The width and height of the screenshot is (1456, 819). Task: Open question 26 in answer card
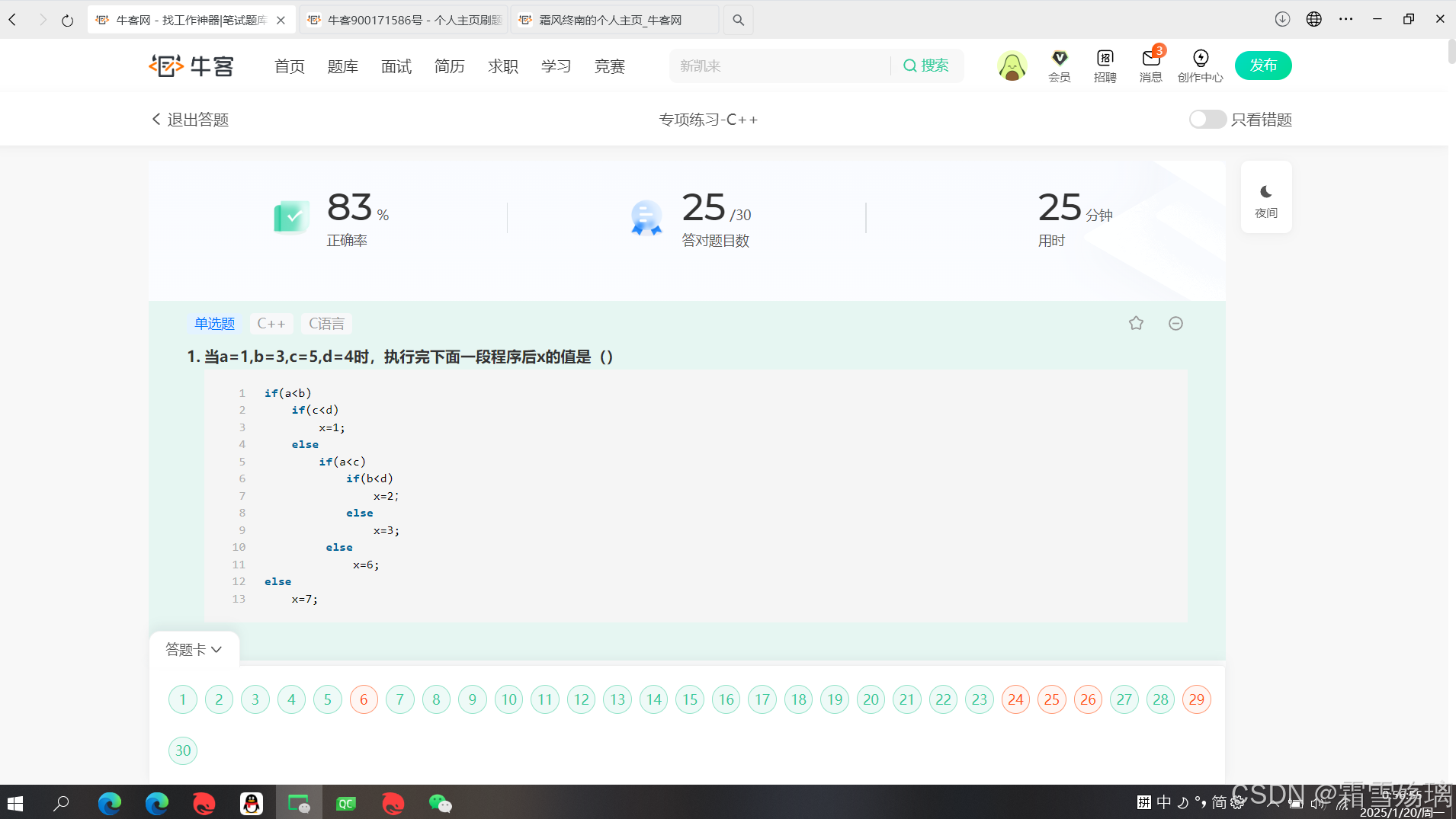[x=1088, y=699]
